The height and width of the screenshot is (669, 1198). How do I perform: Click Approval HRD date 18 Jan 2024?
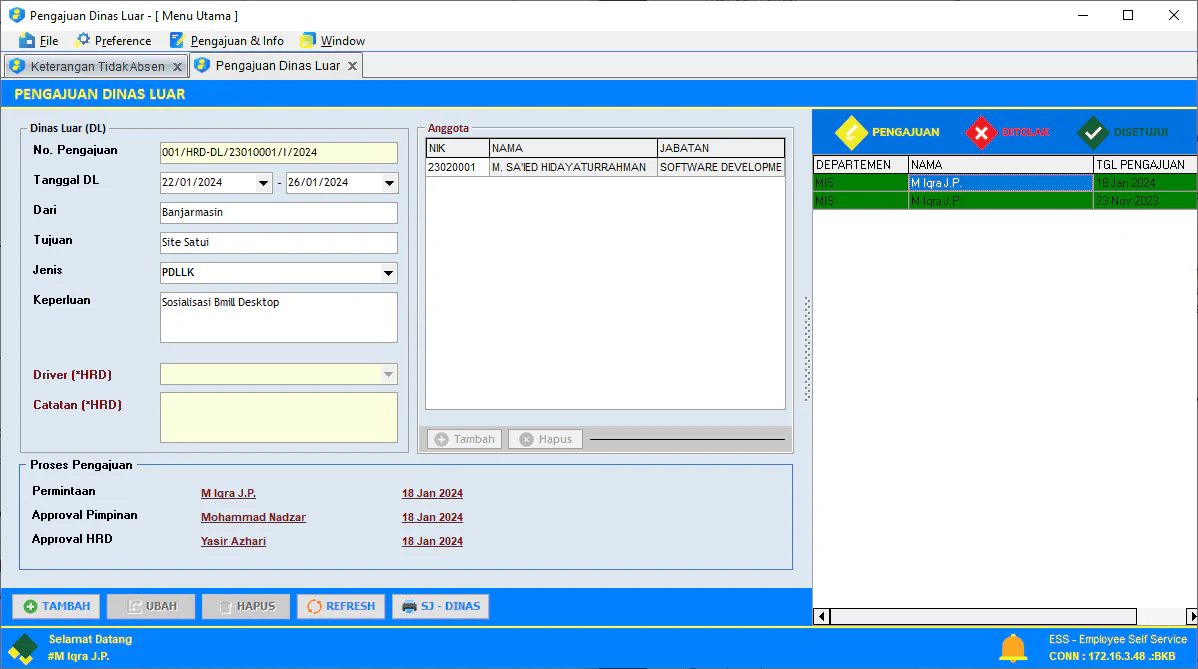pos(432,541)
